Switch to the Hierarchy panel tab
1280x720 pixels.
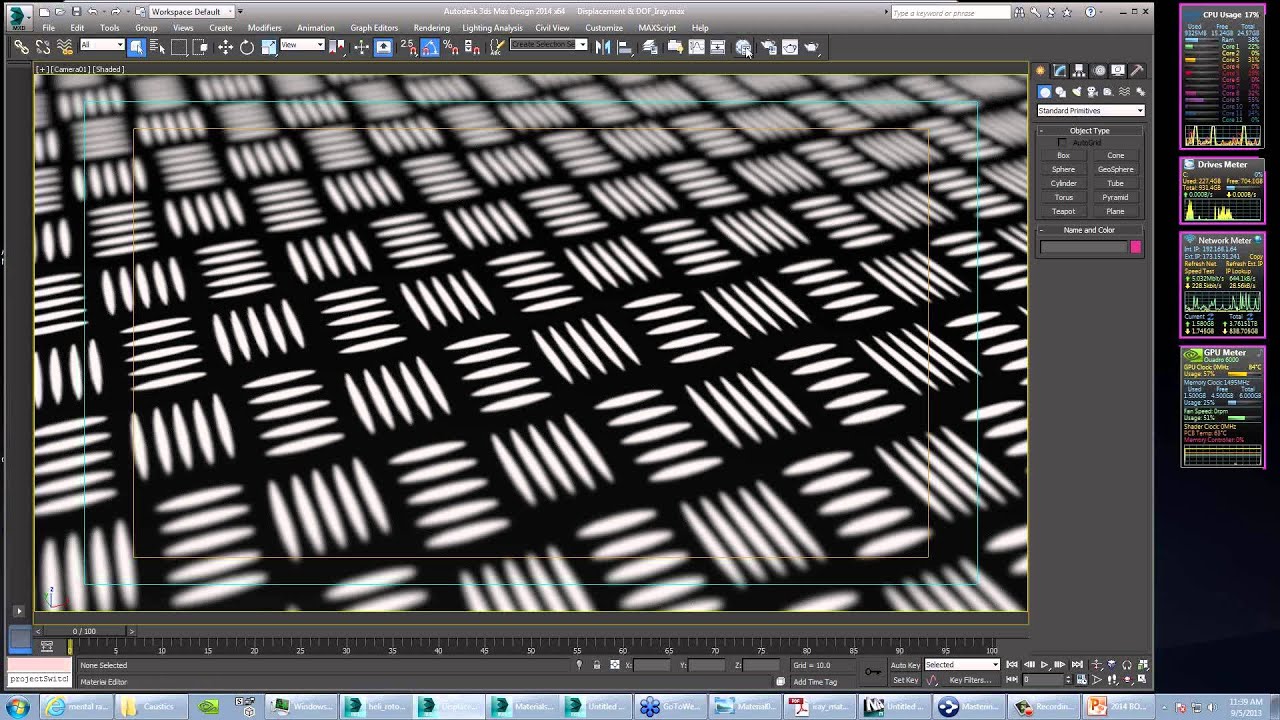1080,70
